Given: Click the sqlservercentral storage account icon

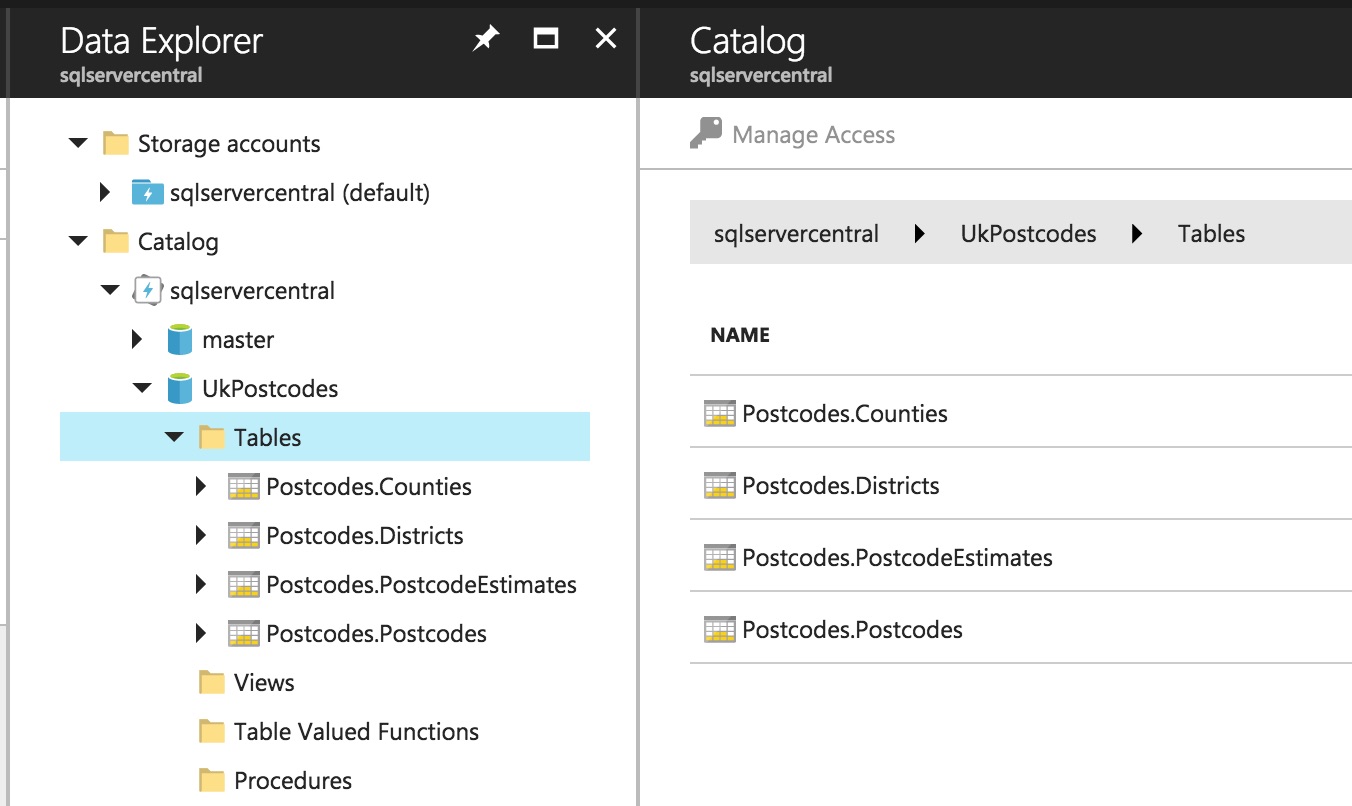Looking at the screenshot, I should click(x=147, y=192).
